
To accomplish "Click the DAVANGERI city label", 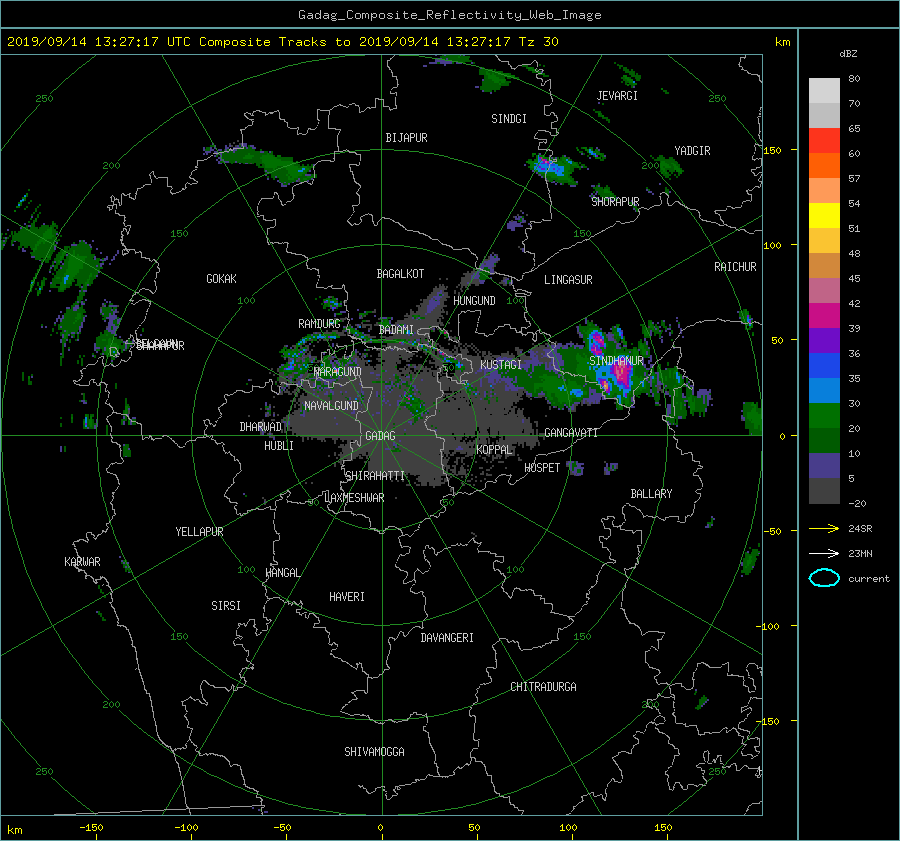I will (x=447, y=638).
